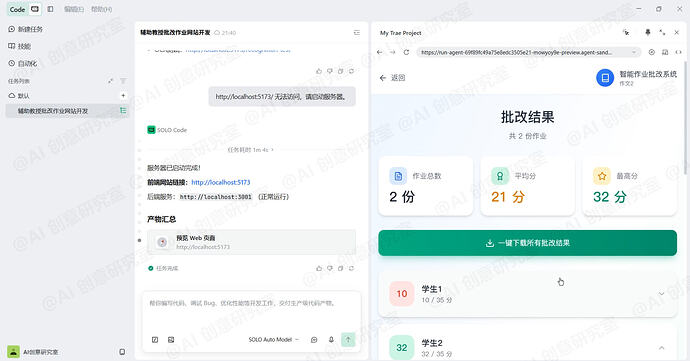
Task: Open the Edit (E) menu in title bar
Action: coord(74,9)
